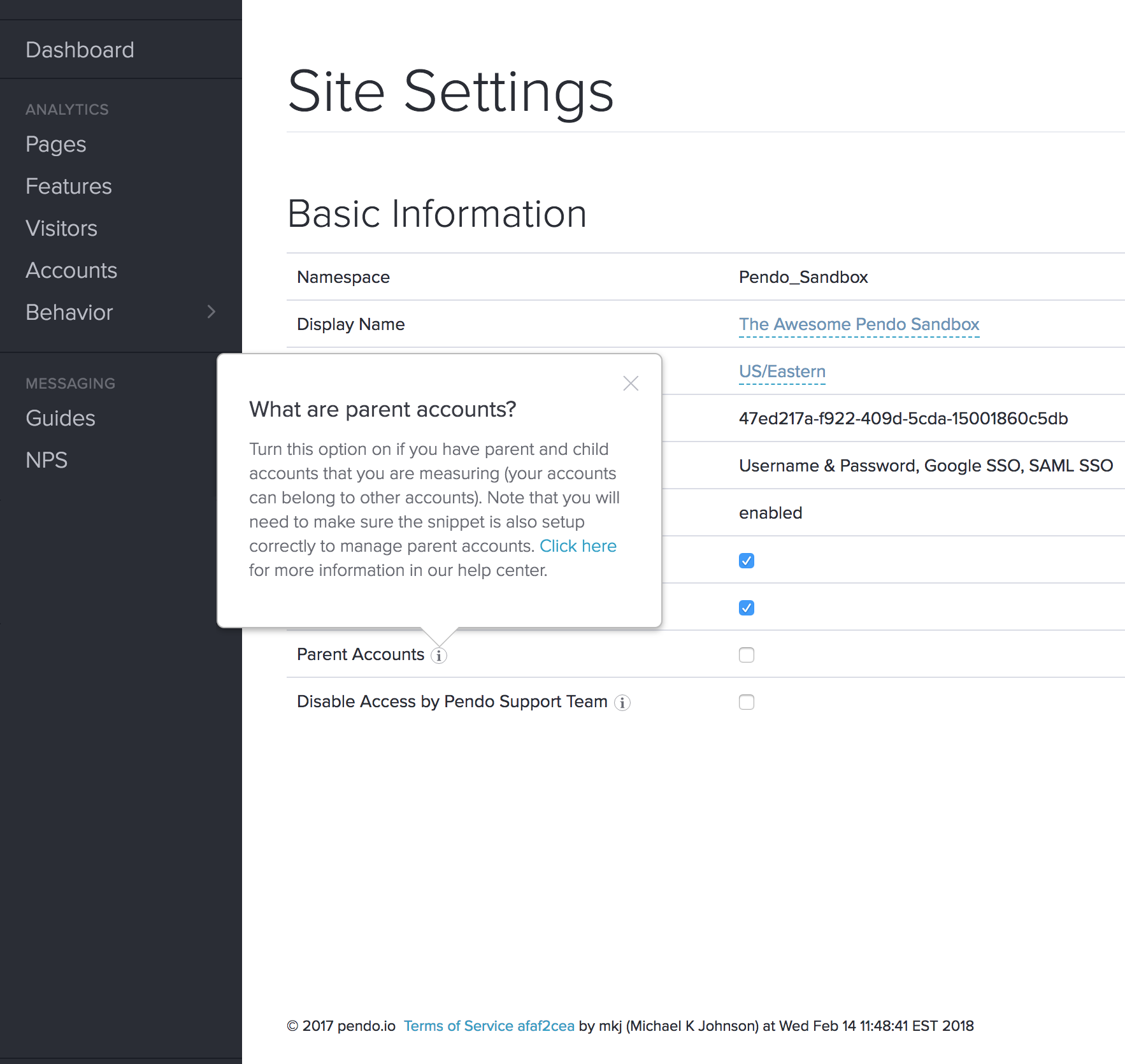Expand the Behavior submenu chevron
Viewport: 1125px width, 1064px height.
pos(211,312)
